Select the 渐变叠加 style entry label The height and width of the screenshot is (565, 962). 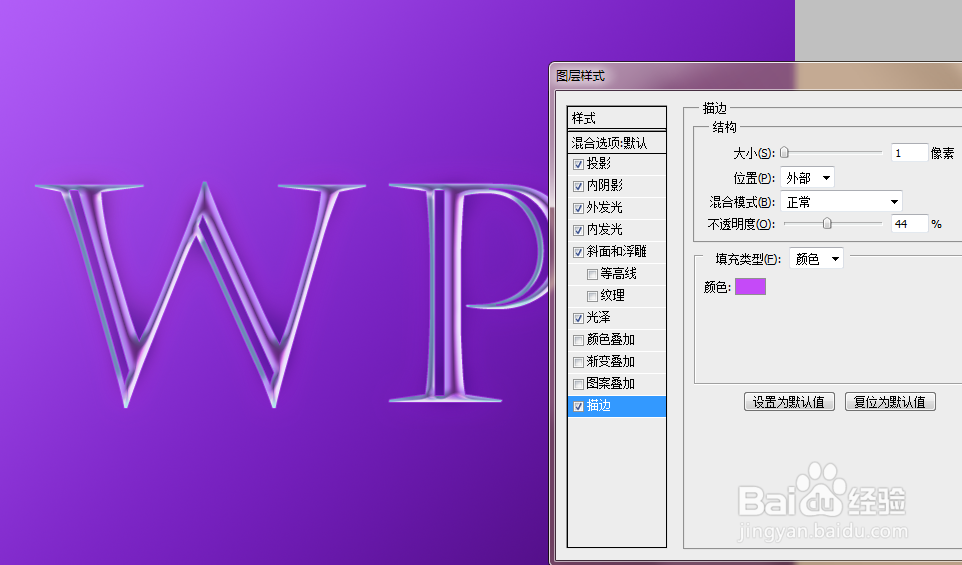click(x=610, y=362)
